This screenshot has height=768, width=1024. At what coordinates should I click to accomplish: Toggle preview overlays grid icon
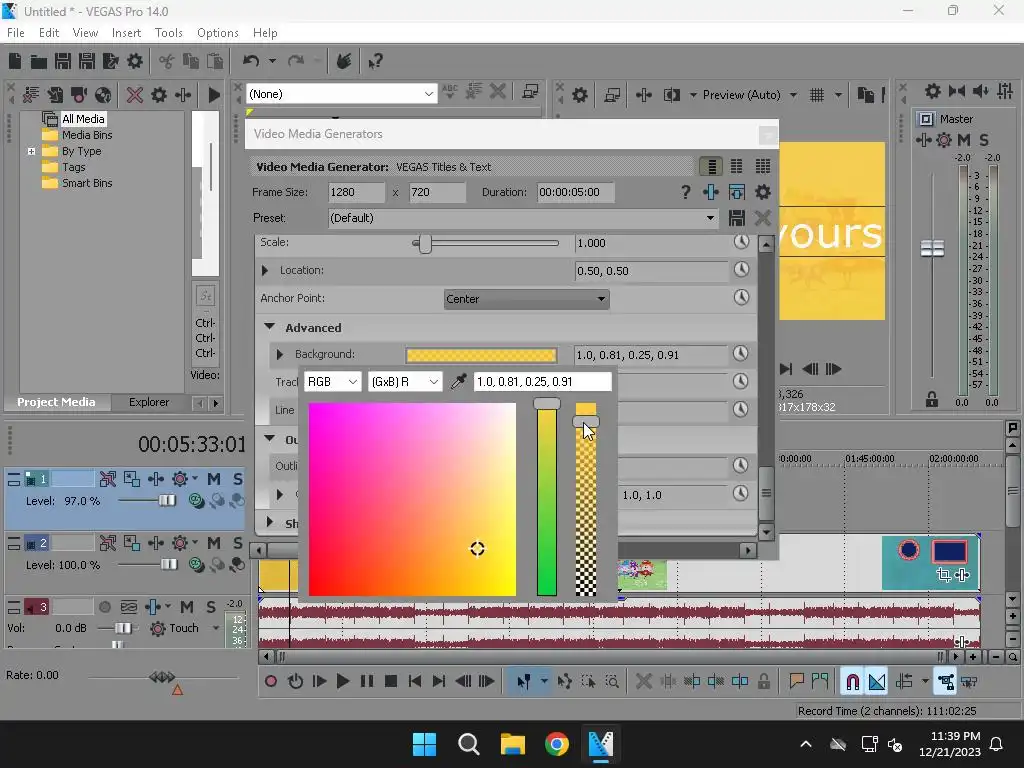click(816, 95)
